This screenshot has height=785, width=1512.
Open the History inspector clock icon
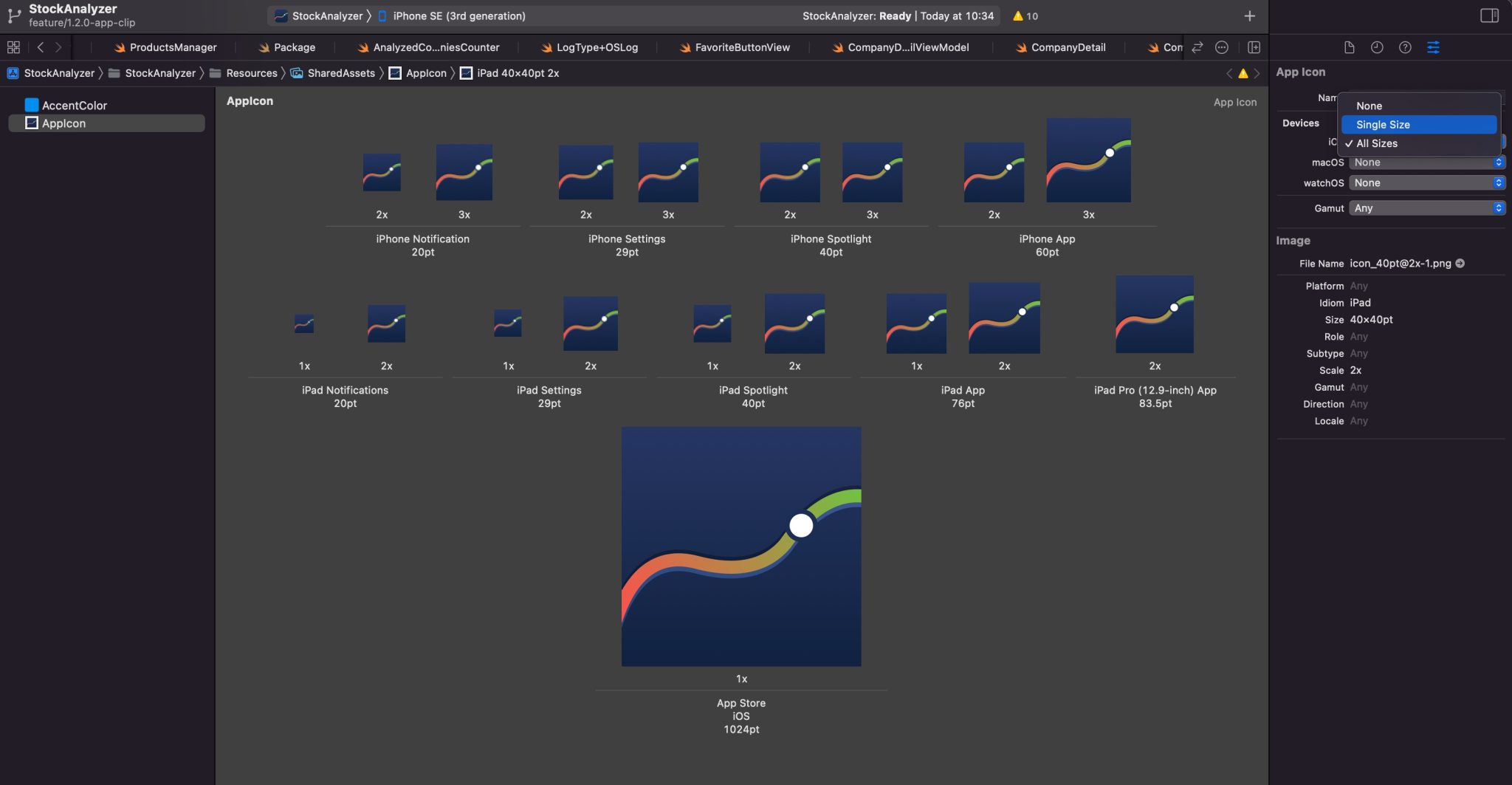[1378, 47]
